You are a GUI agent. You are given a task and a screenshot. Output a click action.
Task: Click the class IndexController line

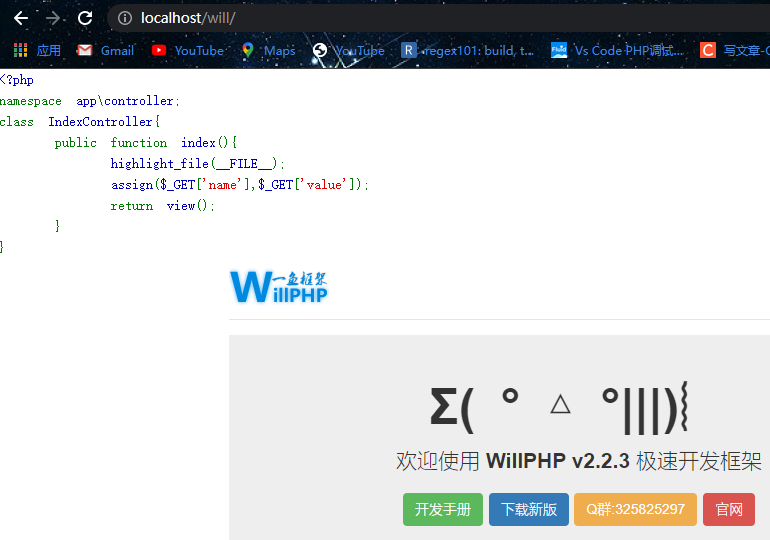coord(80,122)
